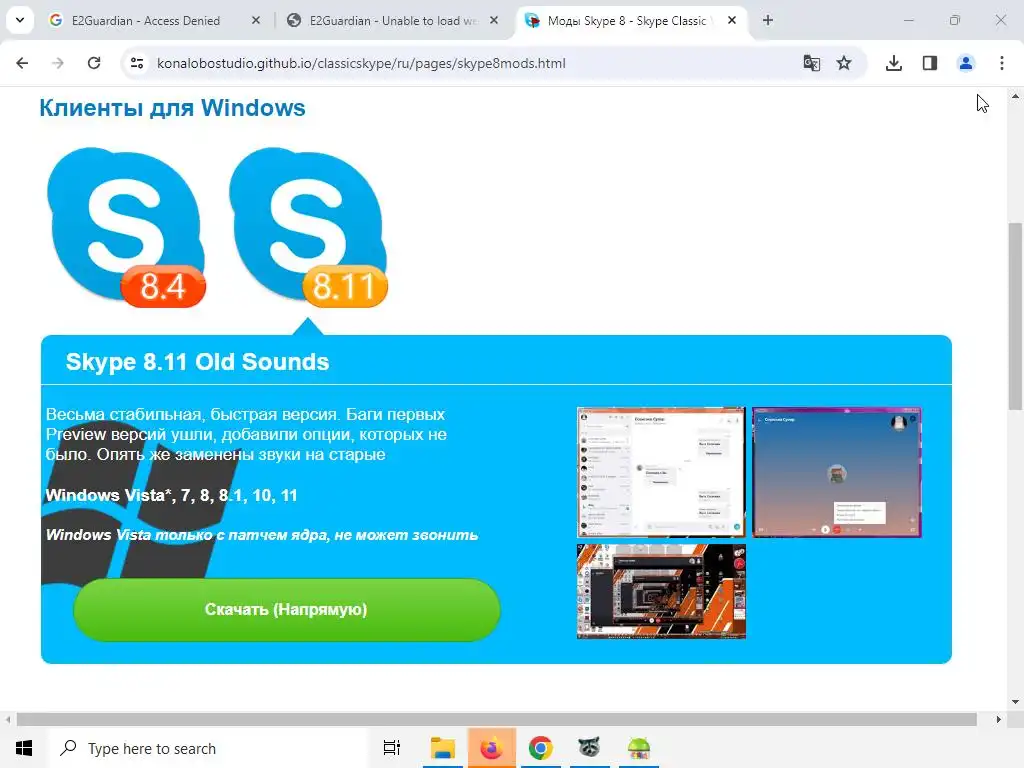
Task: Click the vertical scrollbar down arrow
Action: [x=1015, y=702]
